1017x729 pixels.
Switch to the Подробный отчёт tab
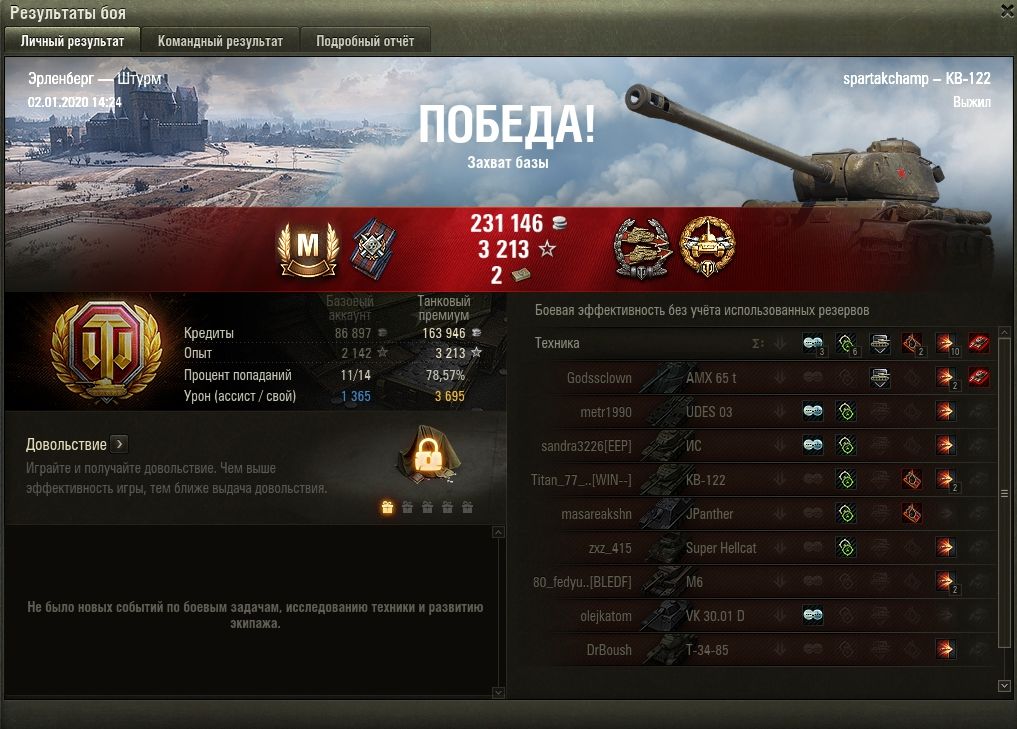pos(365,41)
